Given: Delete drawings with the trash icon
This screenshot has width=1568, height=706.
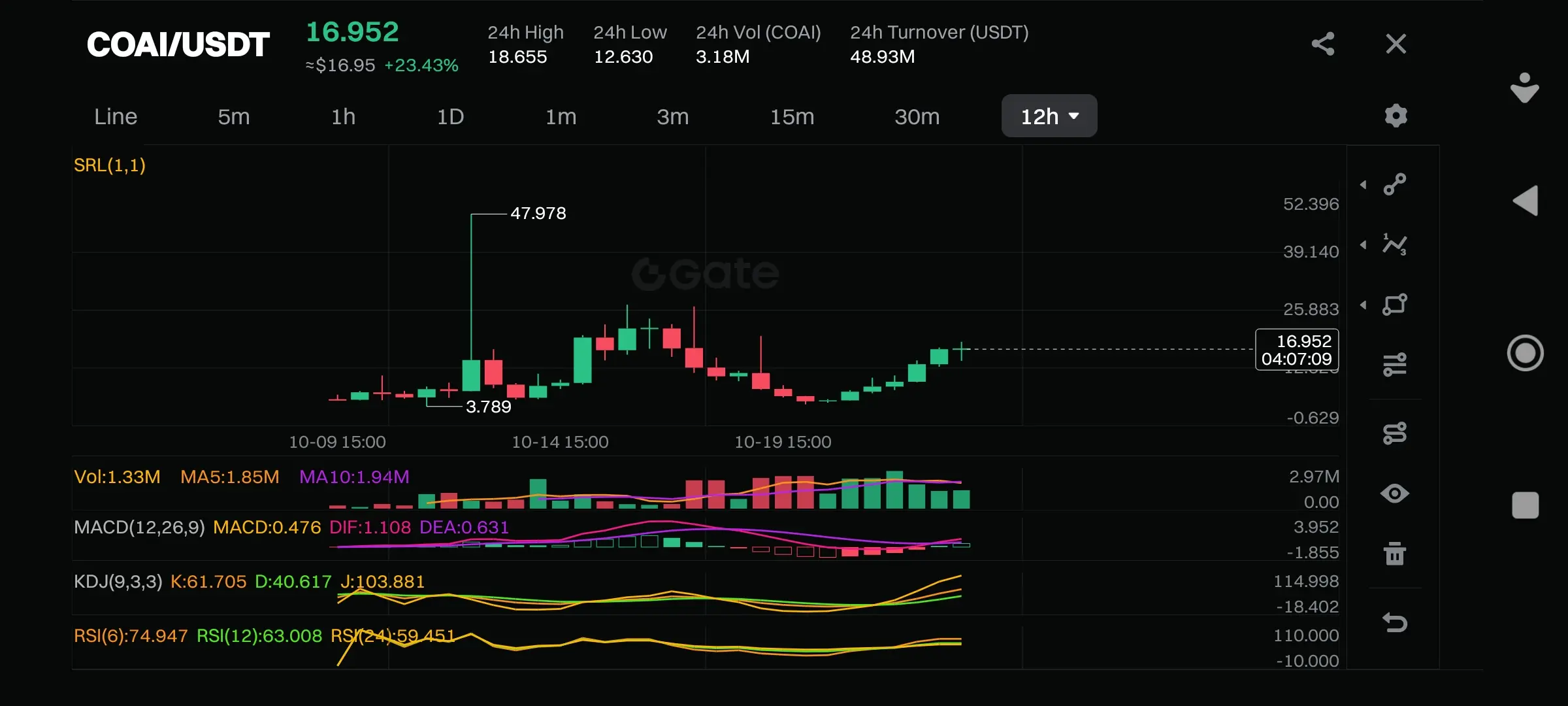Looking at the screenshot, I should [x=1395, y=554].
